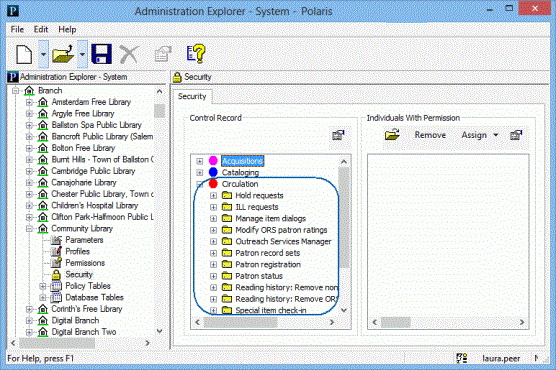Click the New document toolbar icon

point(24,54)
